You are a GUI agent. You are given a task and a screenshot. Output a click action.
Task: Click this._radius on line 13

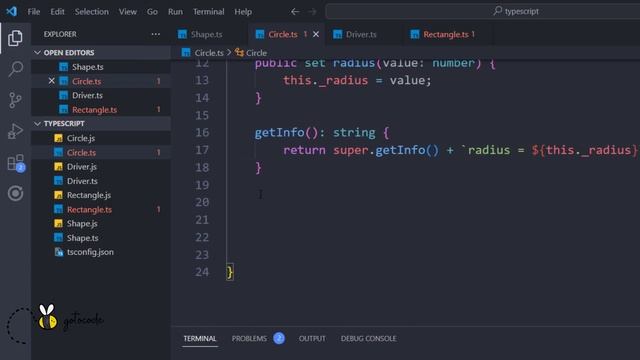(325, 80)
